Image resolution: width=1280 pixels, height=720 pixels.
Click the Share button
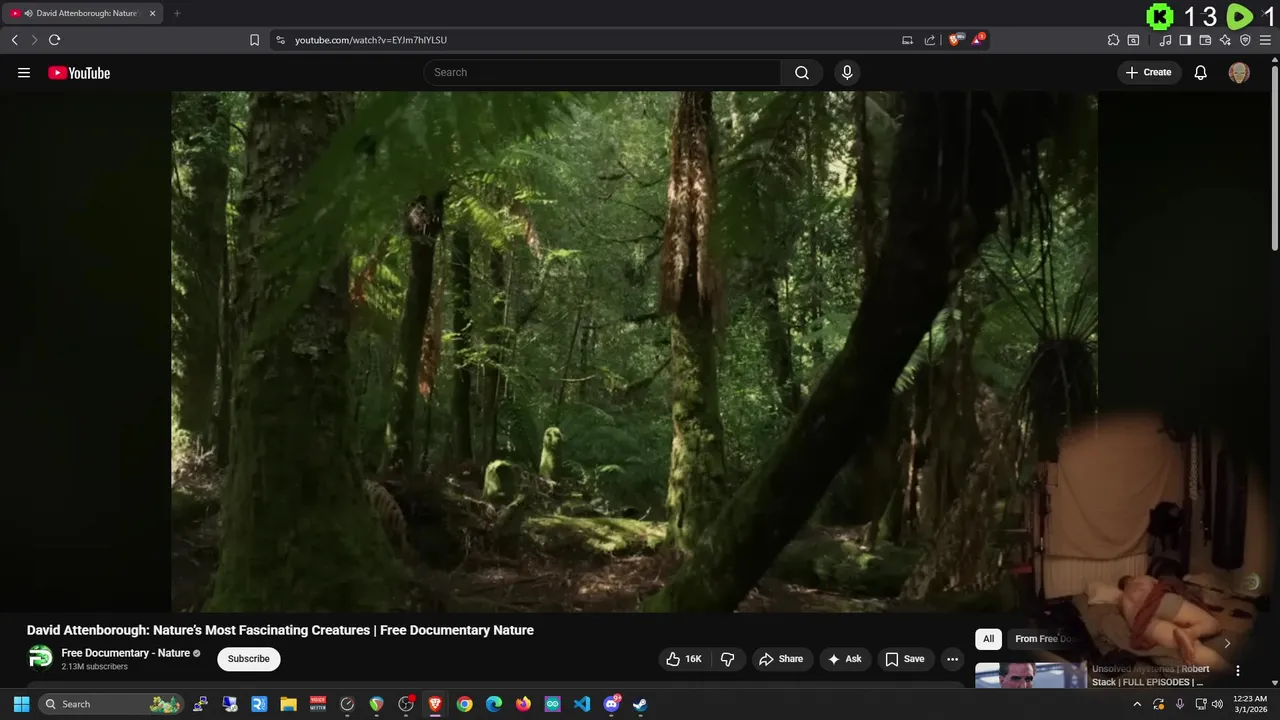pyautogui.click(x=781, y=659)
